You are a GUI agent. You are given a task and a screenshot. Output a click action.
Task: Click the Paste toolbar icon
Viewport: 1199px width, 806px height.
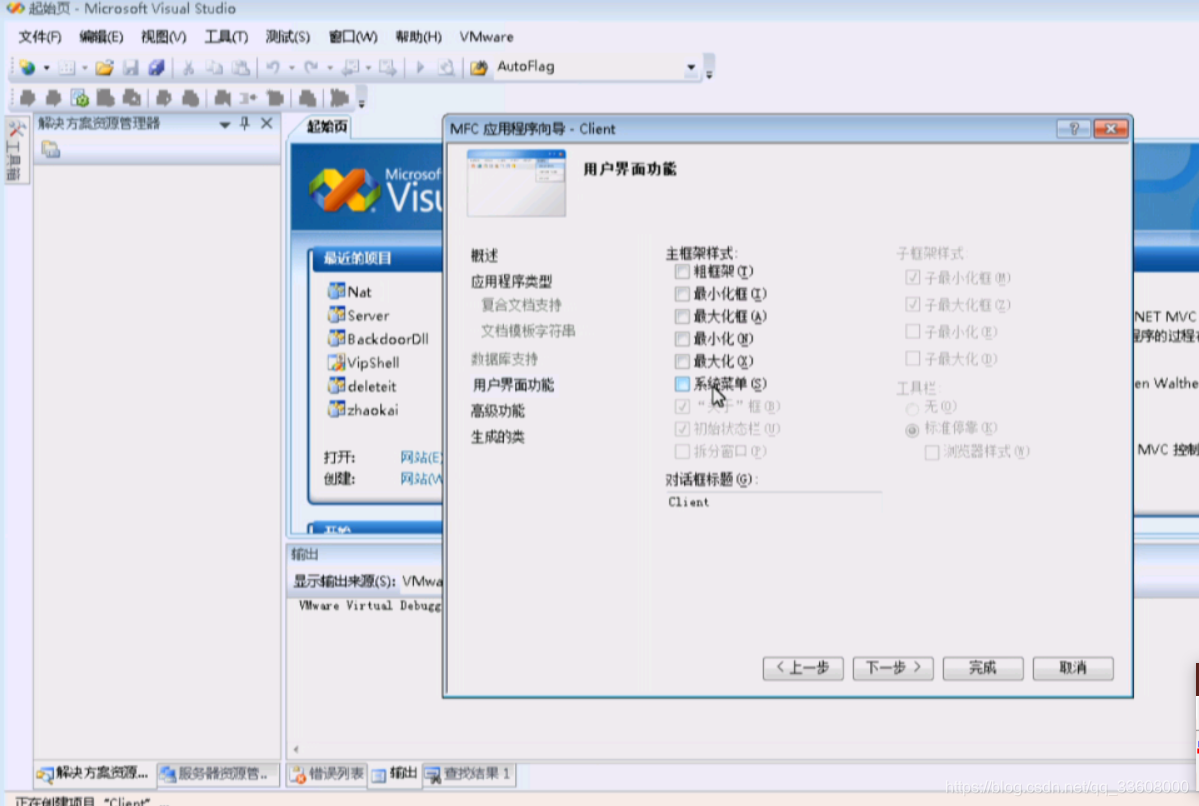click(x=242, y=67)
